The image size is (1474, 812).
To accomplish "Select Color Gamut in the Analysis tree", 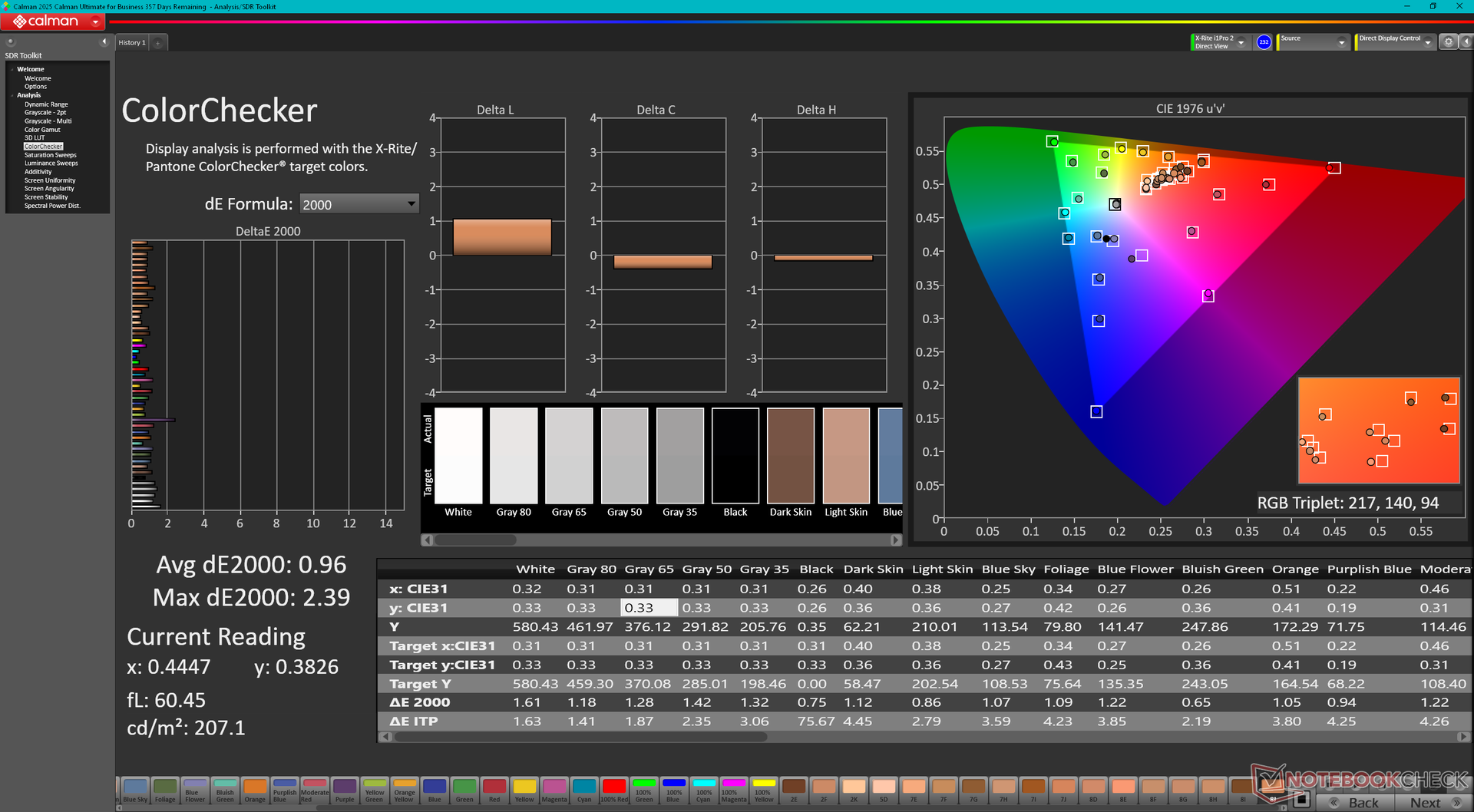I will pyautogui.click(x=42, y=130).
